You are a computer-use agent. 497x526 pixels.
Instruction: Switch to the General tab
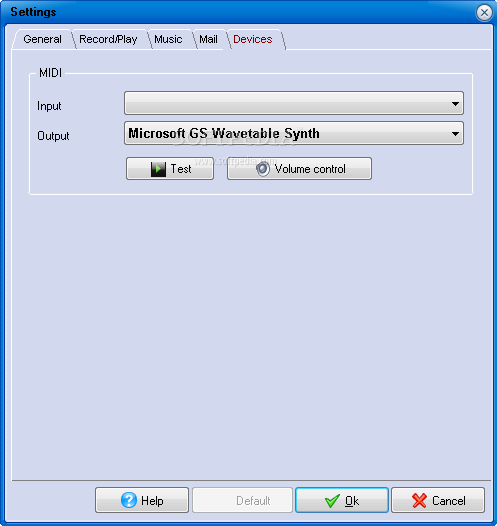click(42, 39)
